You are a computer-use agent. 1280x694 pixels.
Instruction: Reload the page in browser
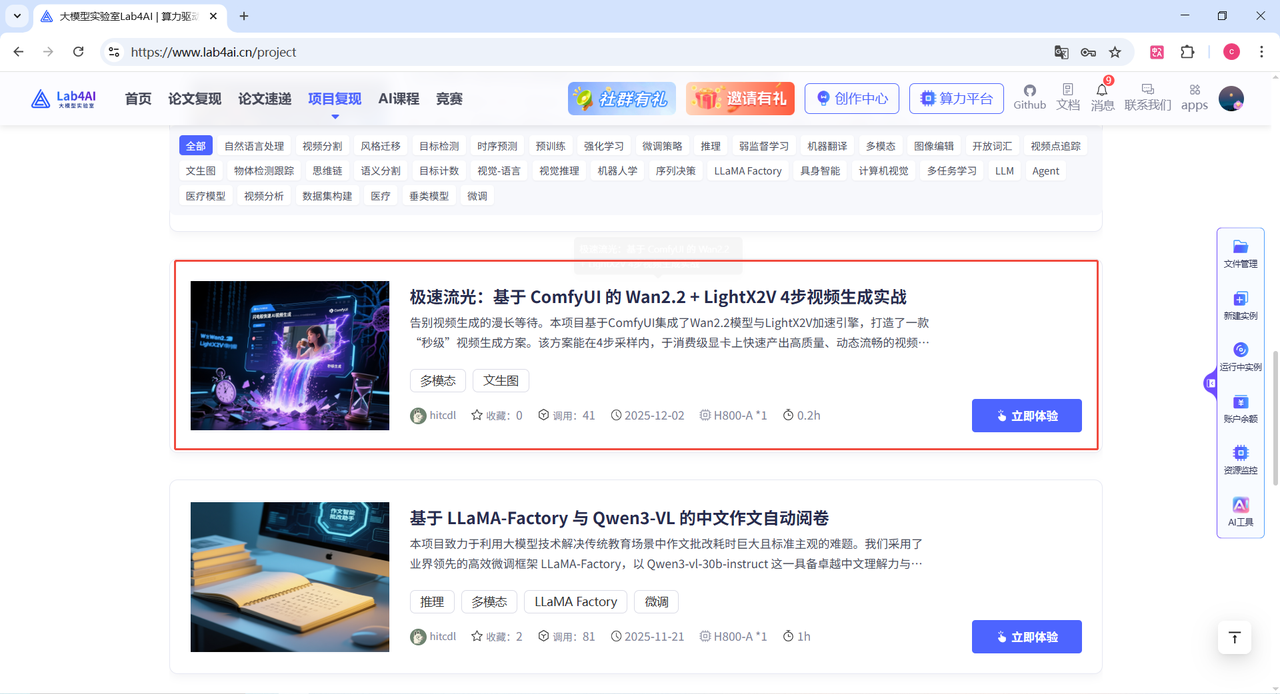click(78, 51)
